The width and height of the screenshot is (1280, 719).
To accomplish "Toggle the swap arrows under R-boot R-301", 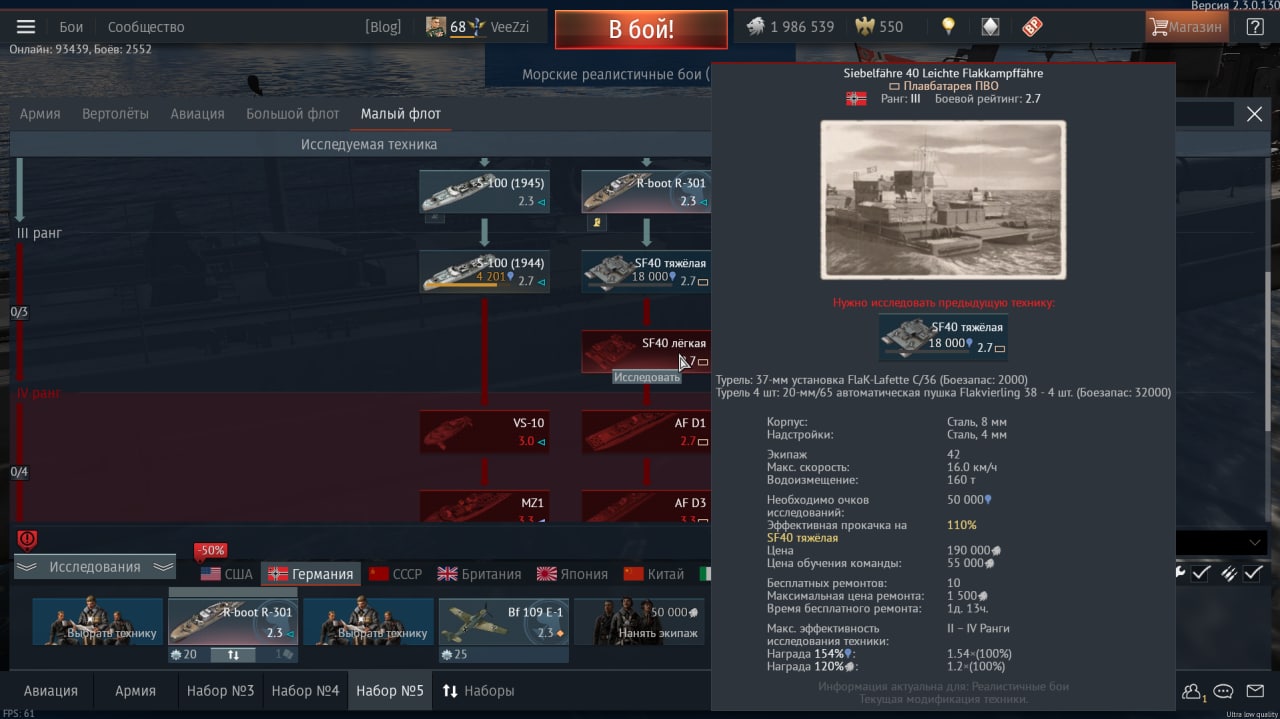I will point(233,655).
